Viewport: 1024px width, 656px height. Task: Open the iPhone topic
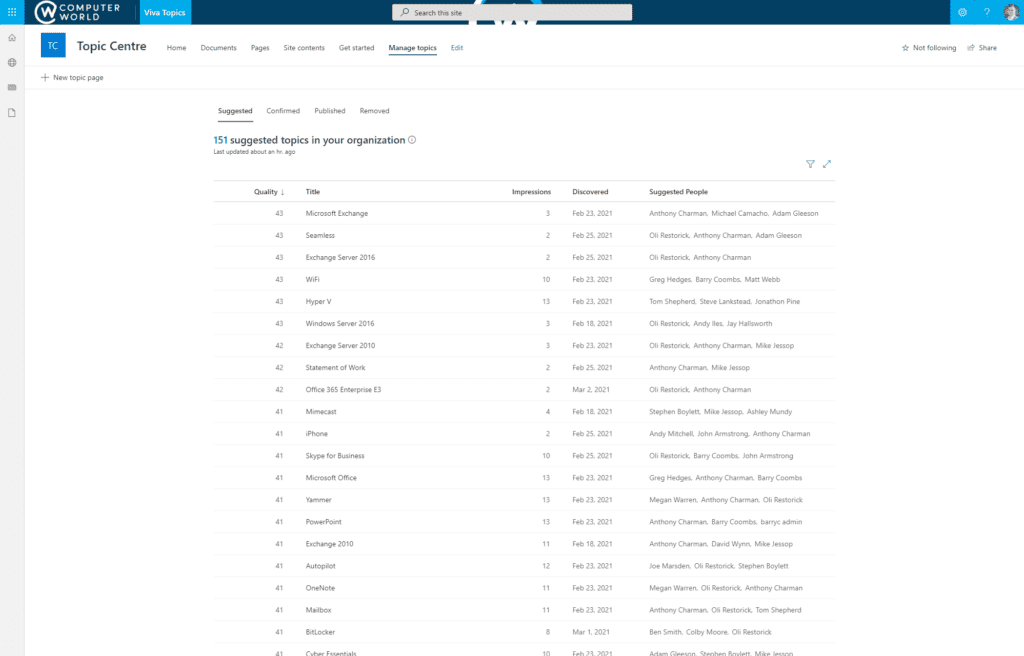pyautogui.click(x=316, y=434)
